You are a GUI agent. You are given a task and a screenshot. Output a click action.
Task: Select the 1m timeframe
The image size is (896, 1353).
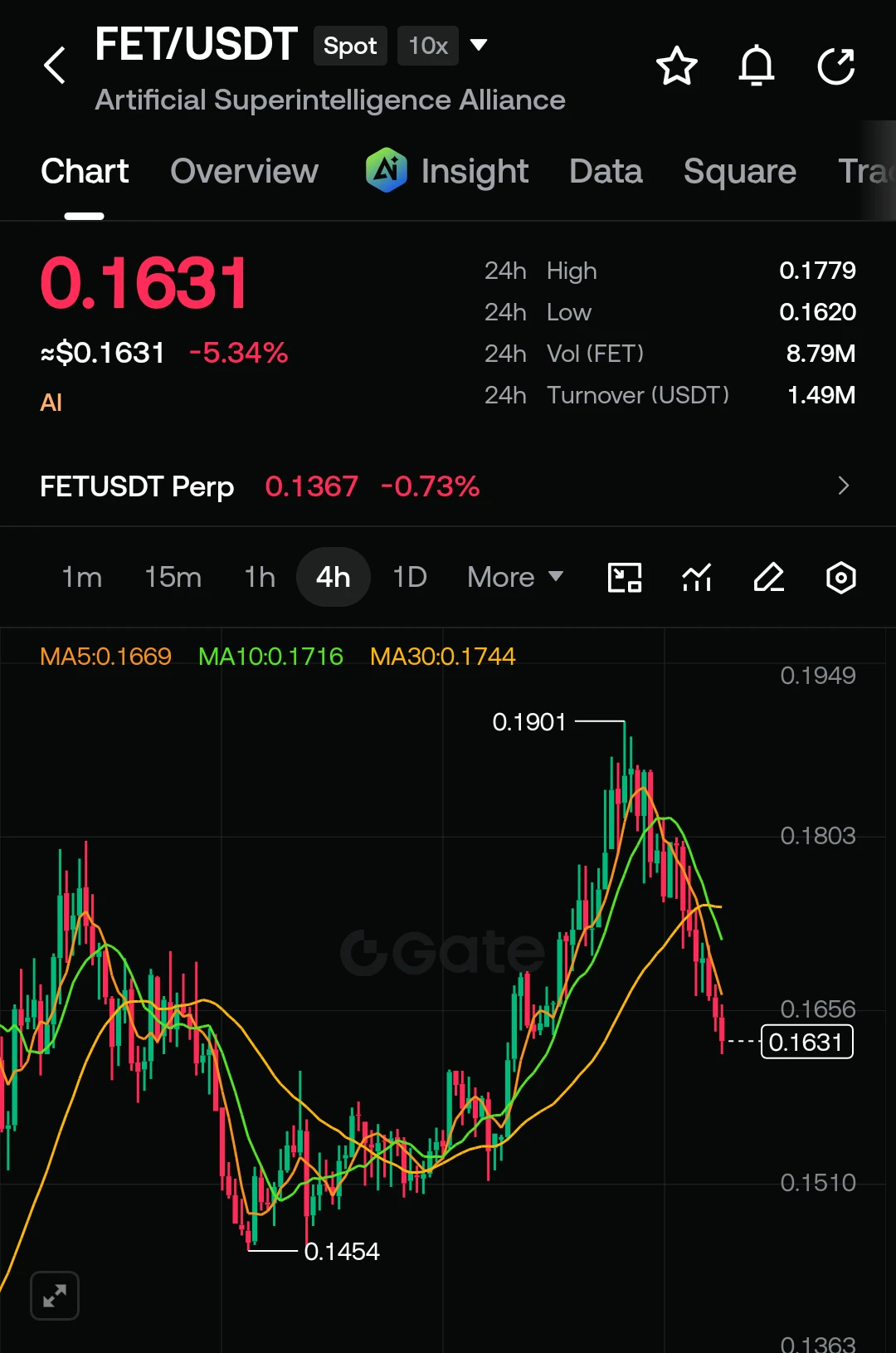[x=82, y=577]
